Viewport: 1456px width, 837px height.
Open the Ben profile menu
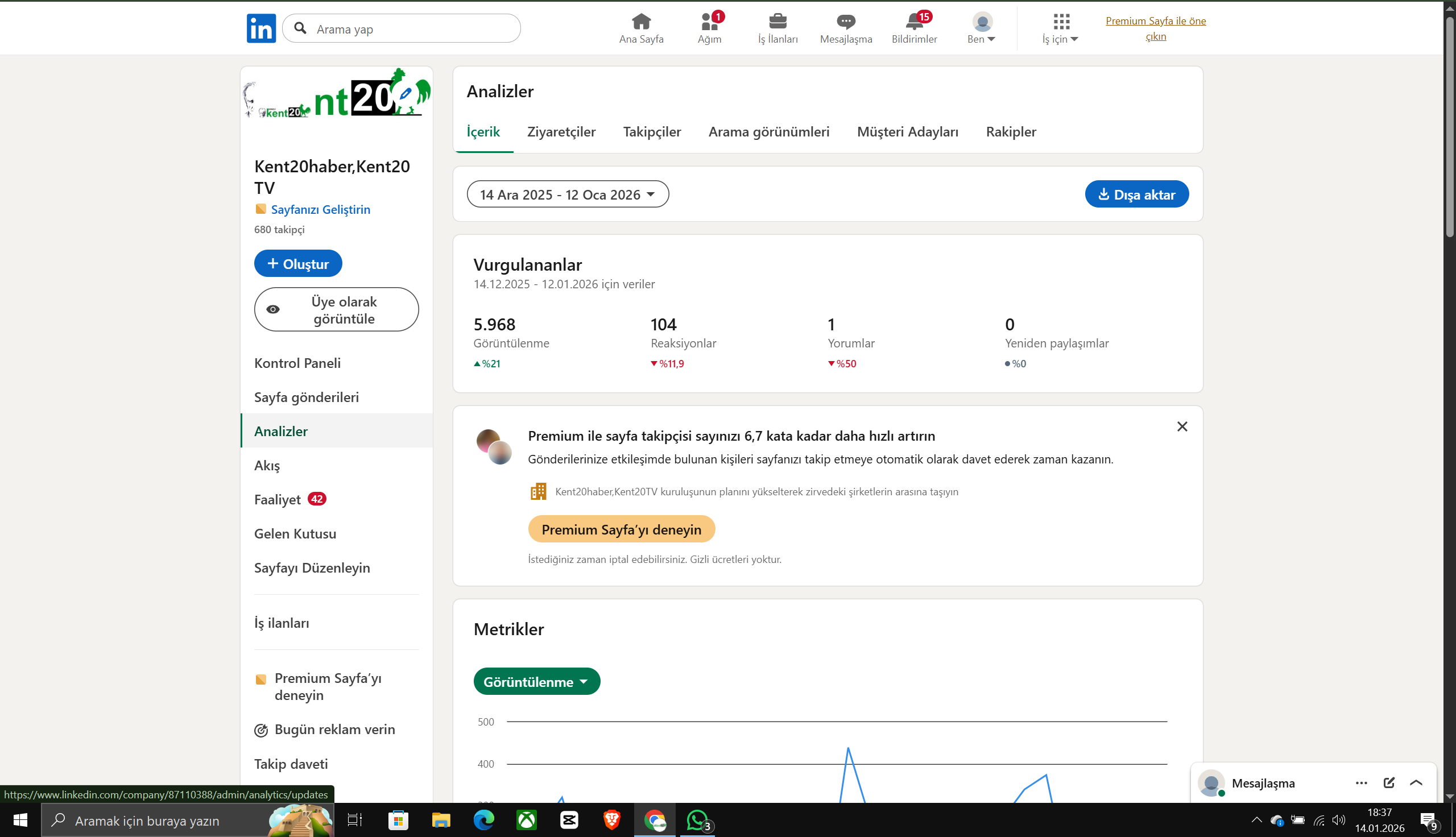click(981, 28)
